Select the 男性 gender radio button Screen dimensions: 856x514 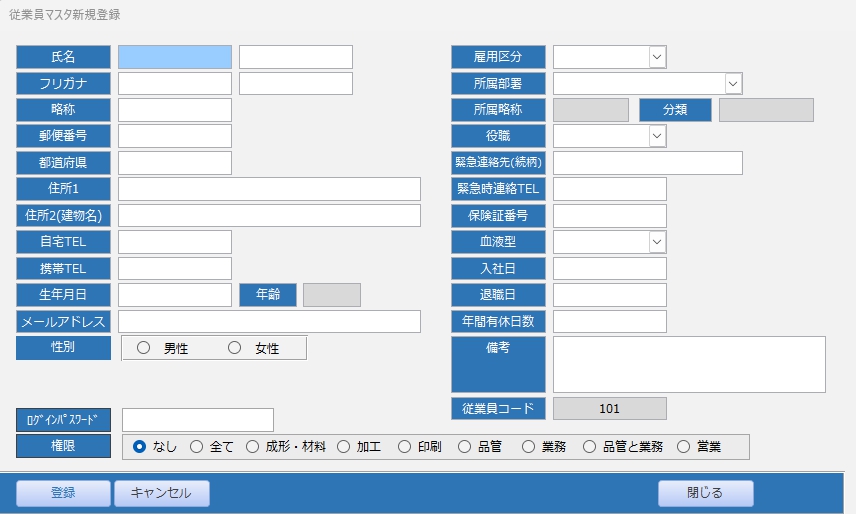click(143, 348)
